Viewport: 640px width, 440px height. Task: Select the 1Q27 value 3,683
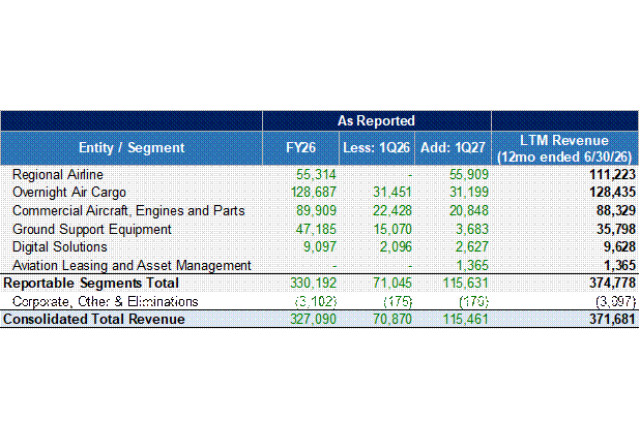(472, 229)
